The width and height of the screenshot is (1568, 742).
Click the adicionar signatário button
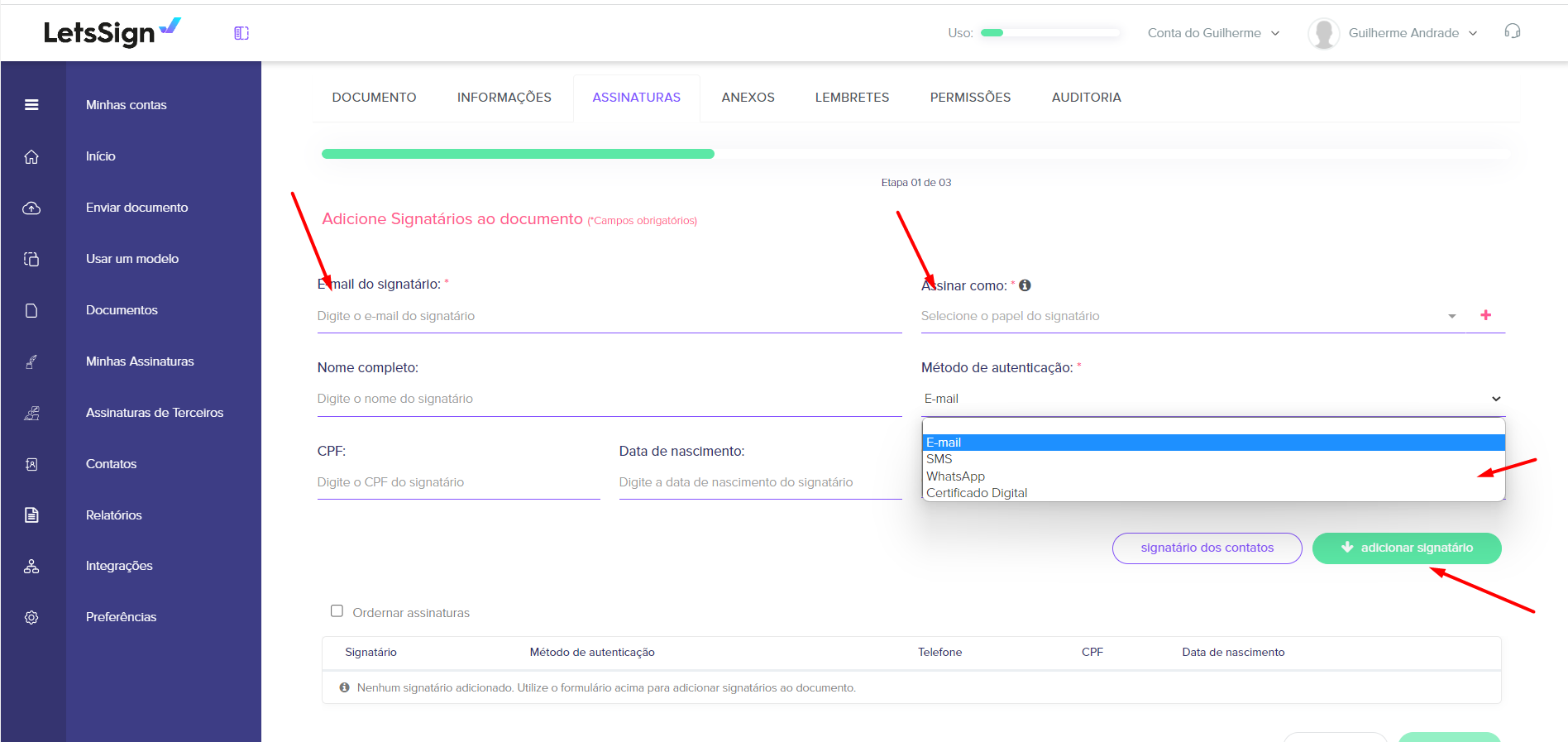[1407, 548]
